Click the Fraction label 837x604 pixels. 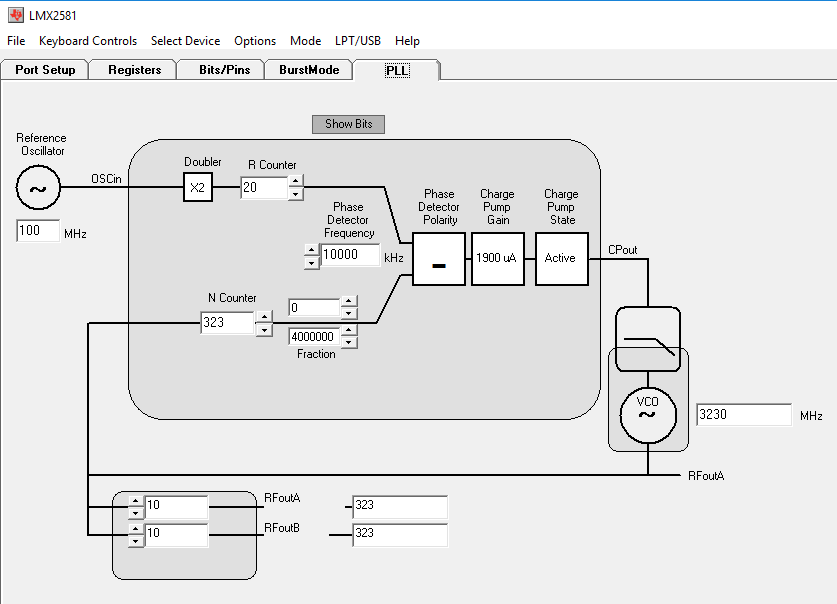tap(316, 354)
